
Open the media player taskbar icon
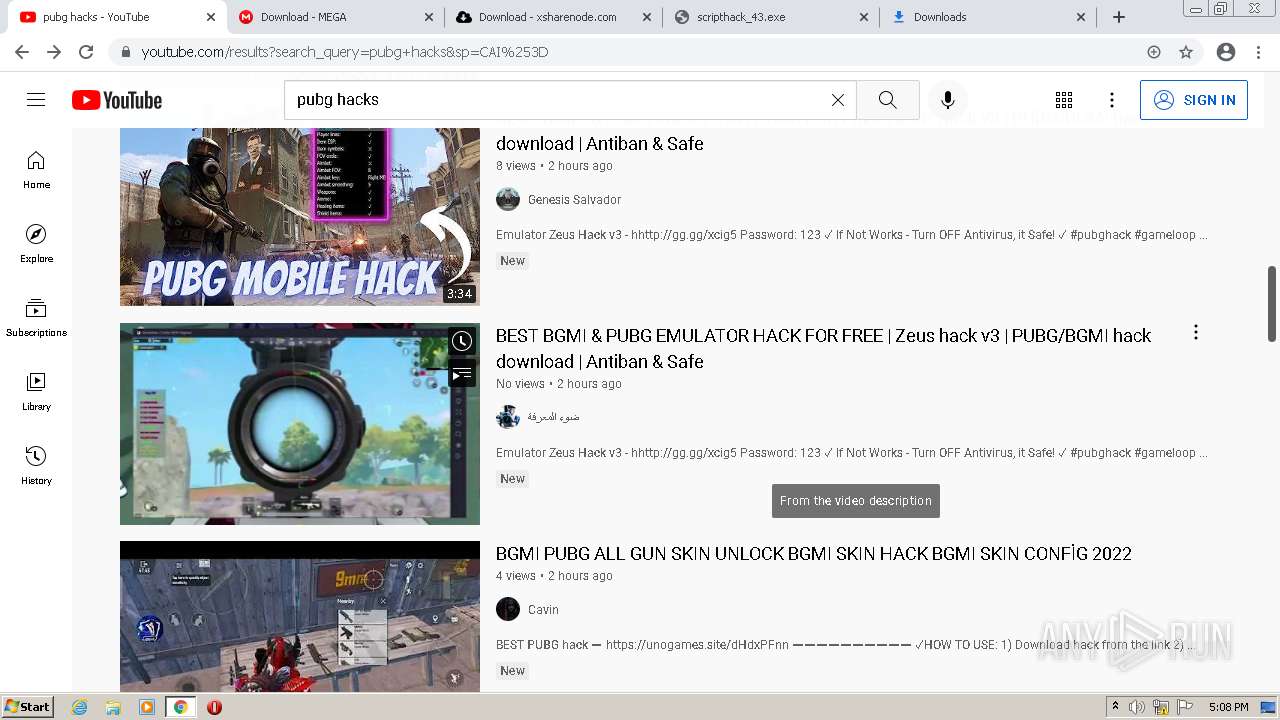[x=147, y=707]
